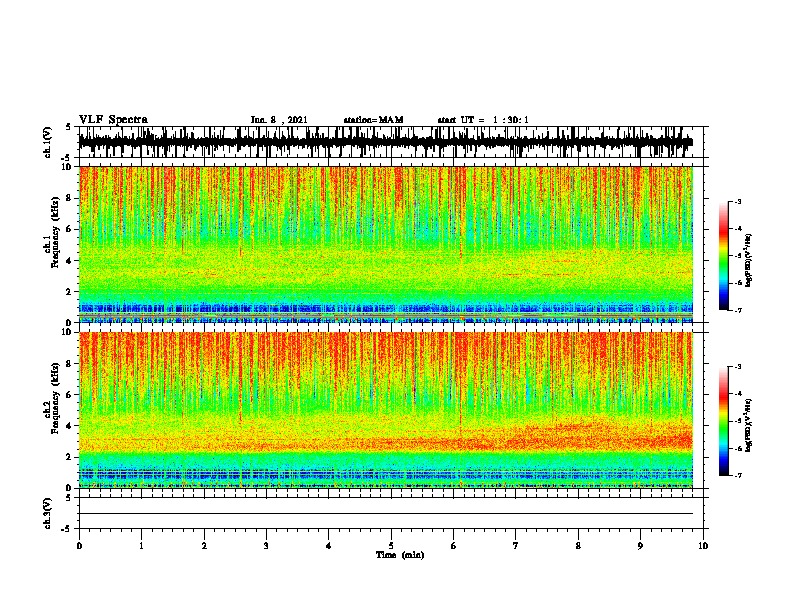Click tick label 7 on the Time axis
Image resolution: width=792 pixels, height=612 pixels.
pyautogui.click(x=516, y=546)
